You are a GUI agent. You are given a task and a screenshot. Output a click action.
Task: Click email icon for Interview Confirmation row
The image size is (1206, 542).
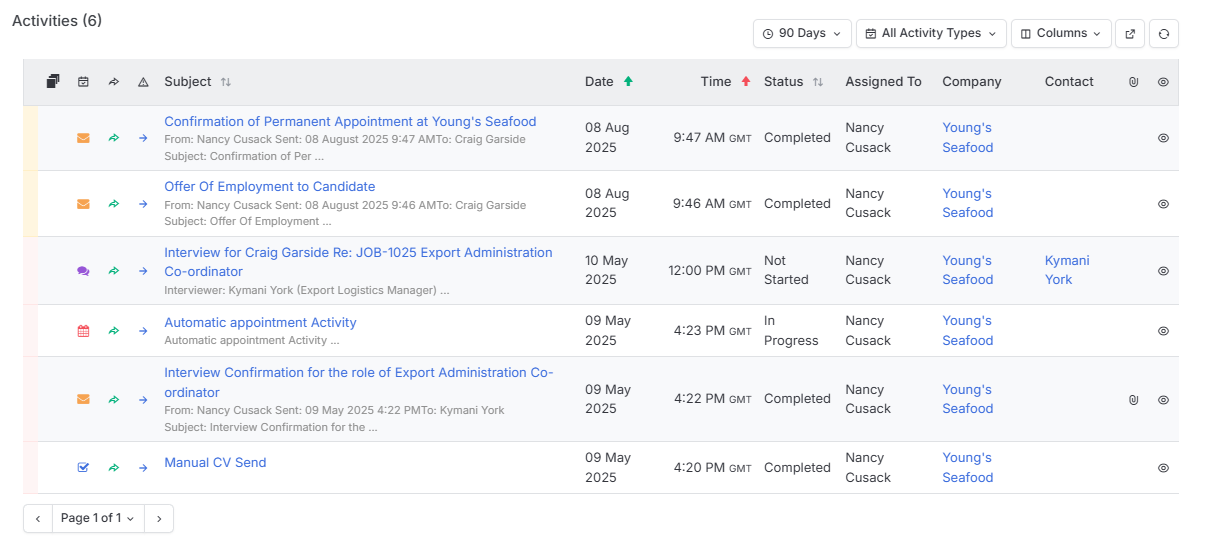pyautogui.click(x=83, y=399)
